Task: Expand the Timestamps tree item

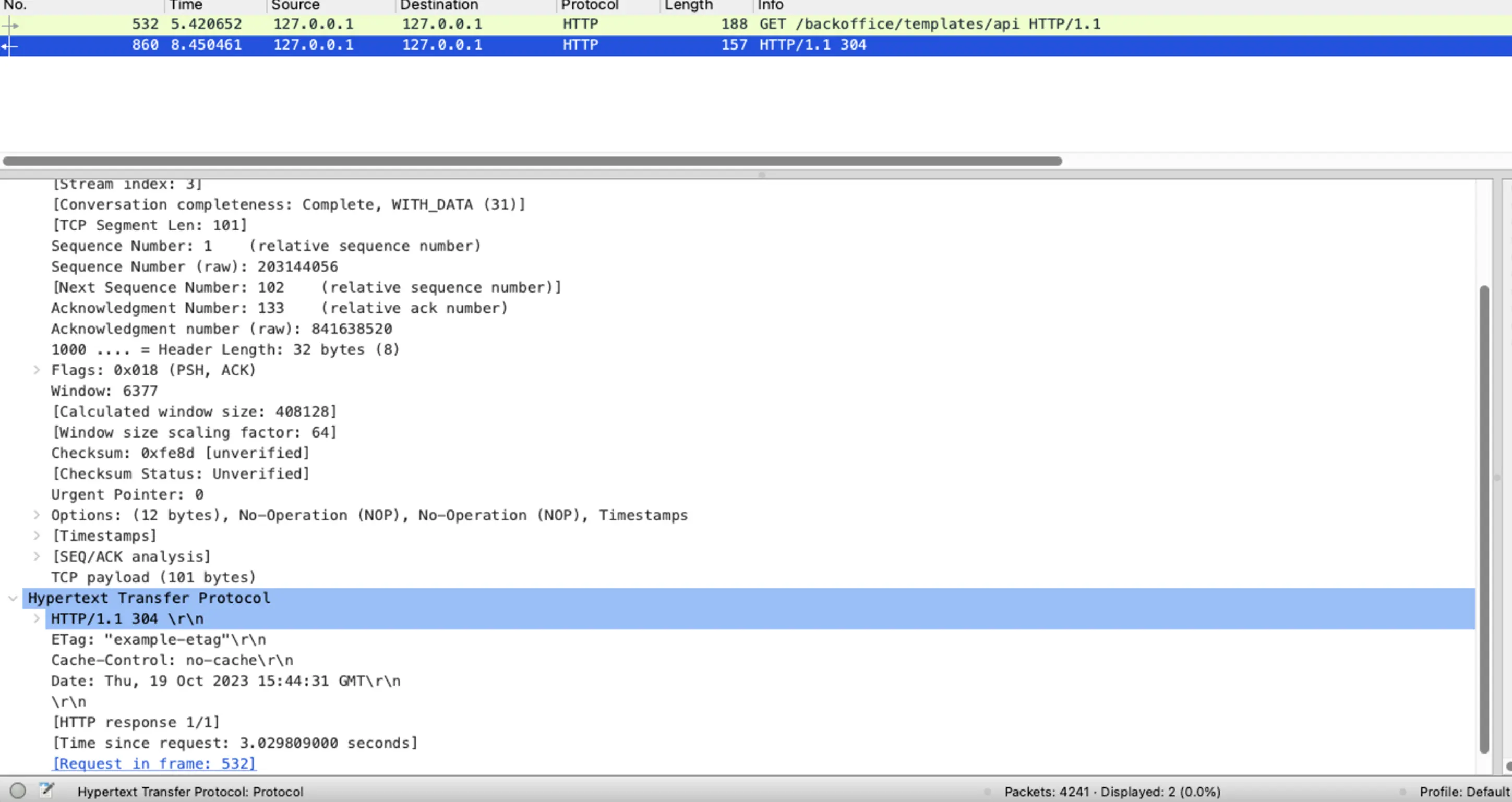Action: coord(37,536)
